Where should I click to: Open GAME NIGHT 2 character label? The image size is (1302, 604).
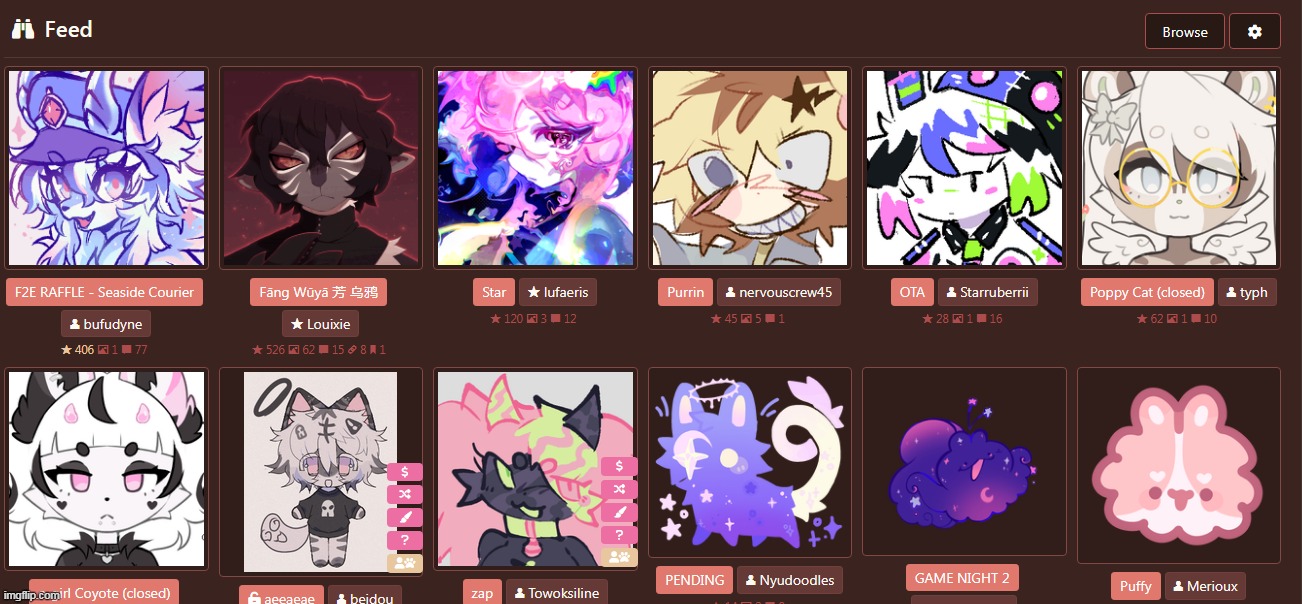963,578
